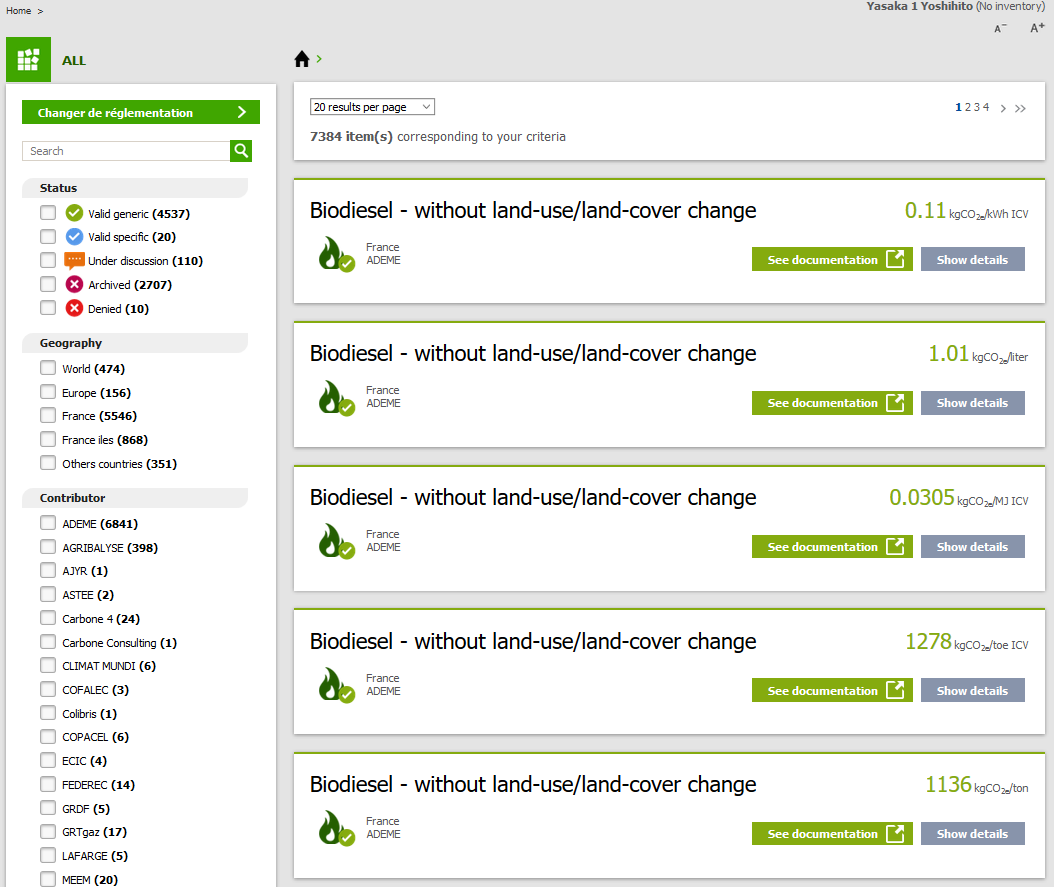See documentation for the 0.11 kgCO2e/kWh item
1054x887 pixels.
[832, 259]
